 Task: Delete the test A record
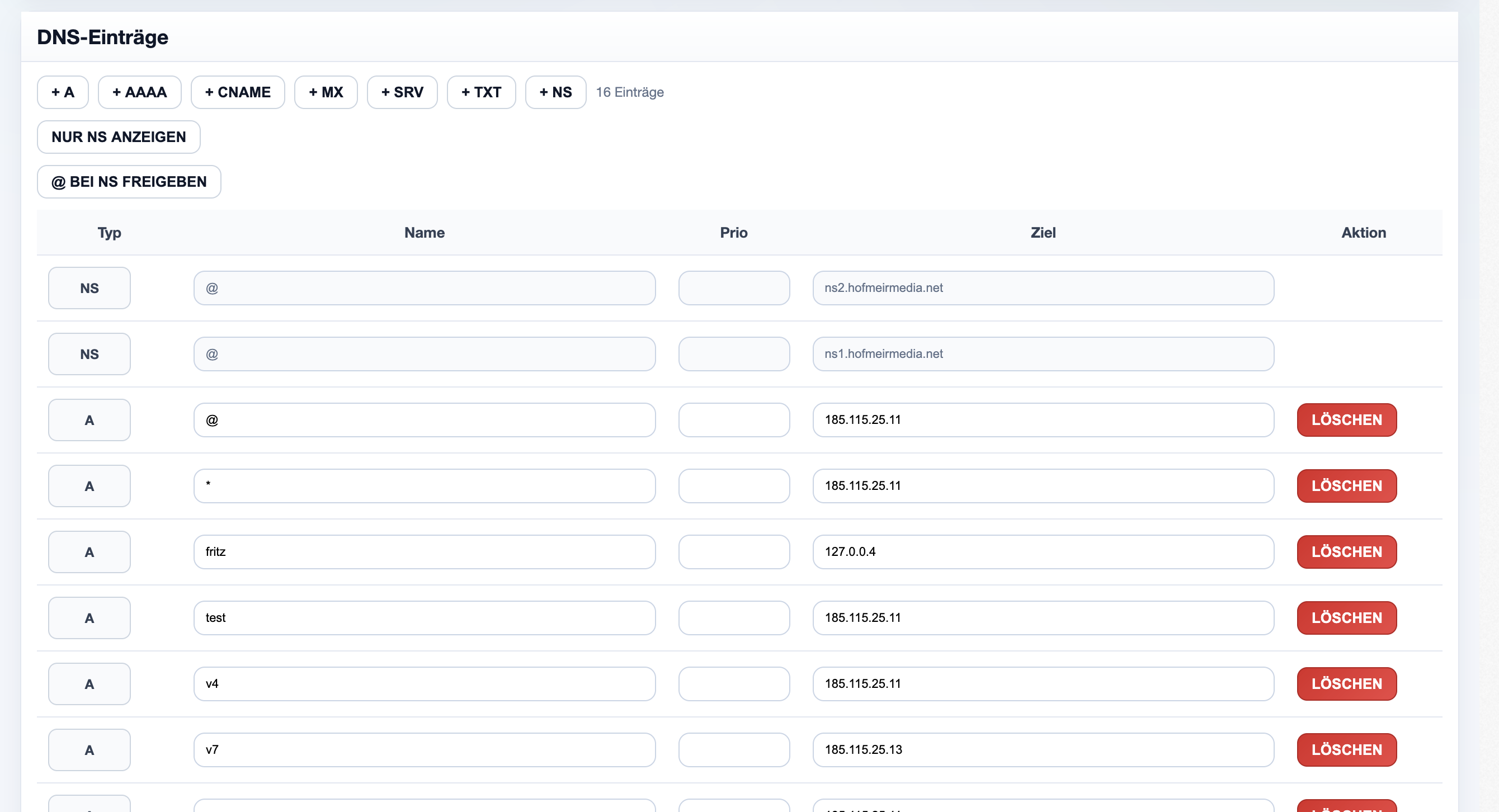coord(1346,617)
